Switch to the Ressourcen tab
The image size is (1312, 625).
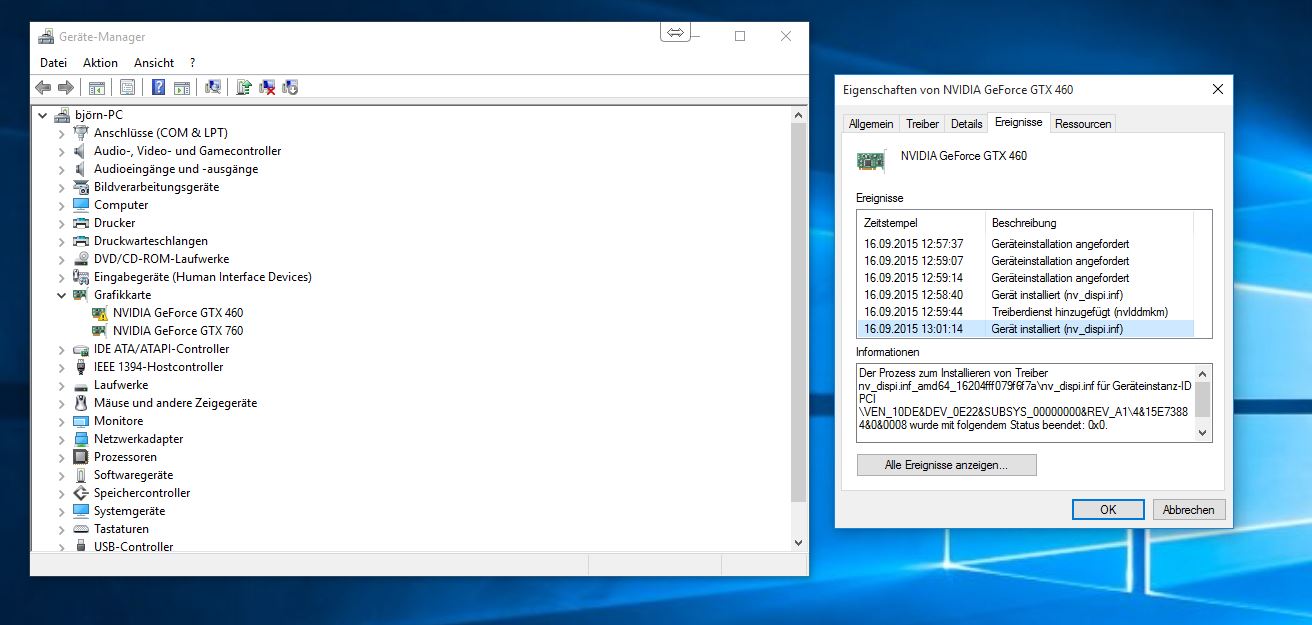pyautogui.click(x=1083, y=124)
